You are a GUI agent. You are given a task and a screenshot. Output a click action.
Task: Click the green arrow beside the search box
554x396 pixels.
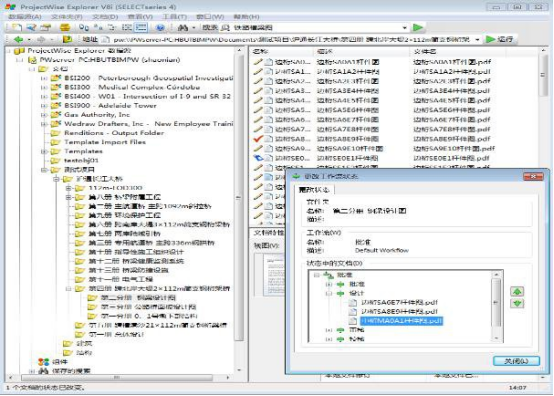(x=418, y=27)
